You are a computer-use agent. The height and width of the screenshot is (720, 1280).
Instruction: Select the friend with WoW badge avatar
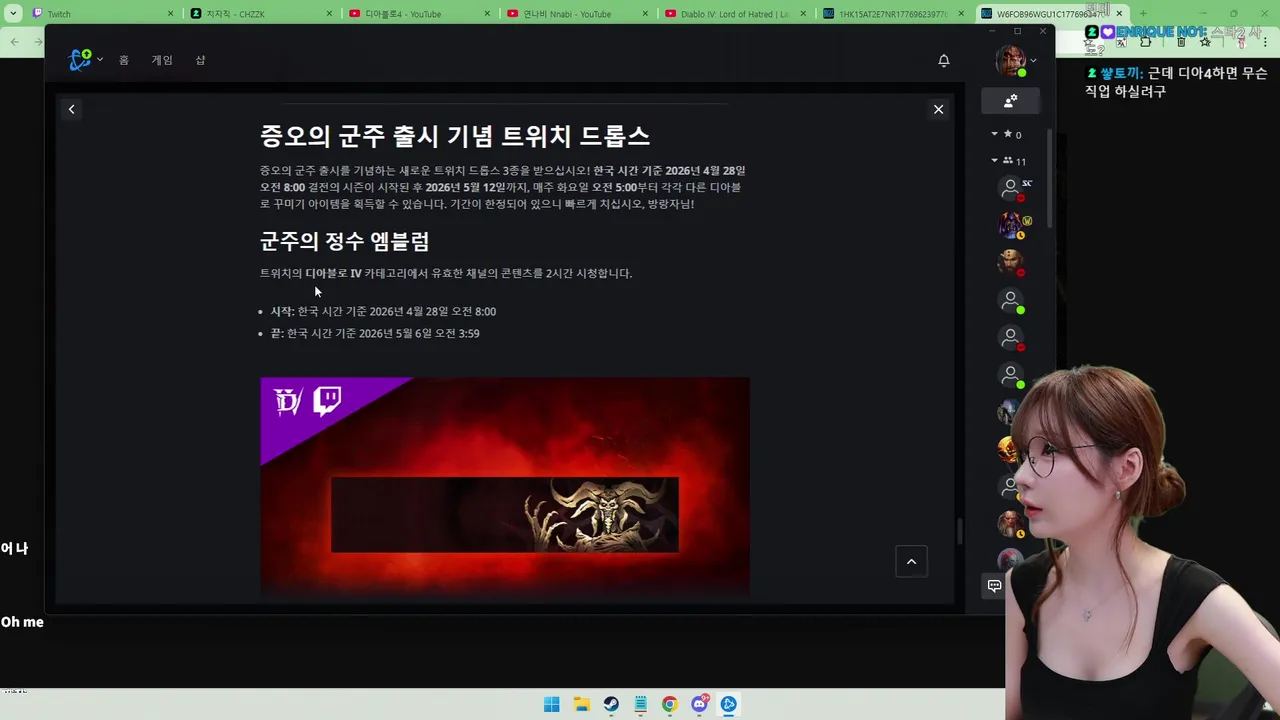pyautogui.click(x=1011, y=225)
